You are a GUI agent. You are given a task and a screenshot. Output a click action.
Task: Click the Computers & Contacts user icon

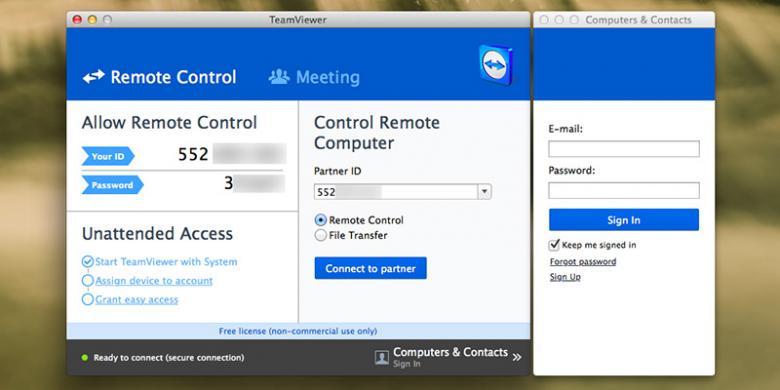click(382, 358)
